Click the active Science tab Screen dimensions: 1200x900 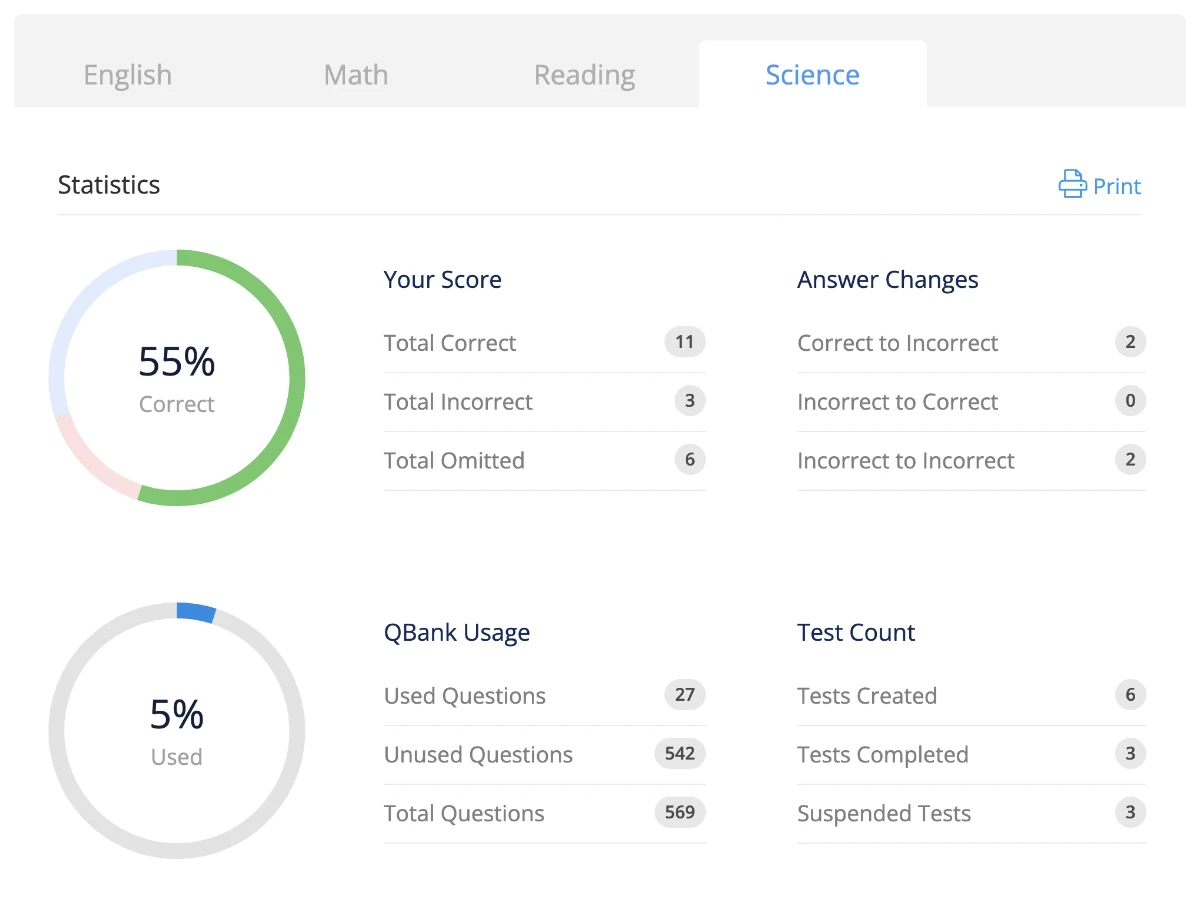(x=813, y=74)
